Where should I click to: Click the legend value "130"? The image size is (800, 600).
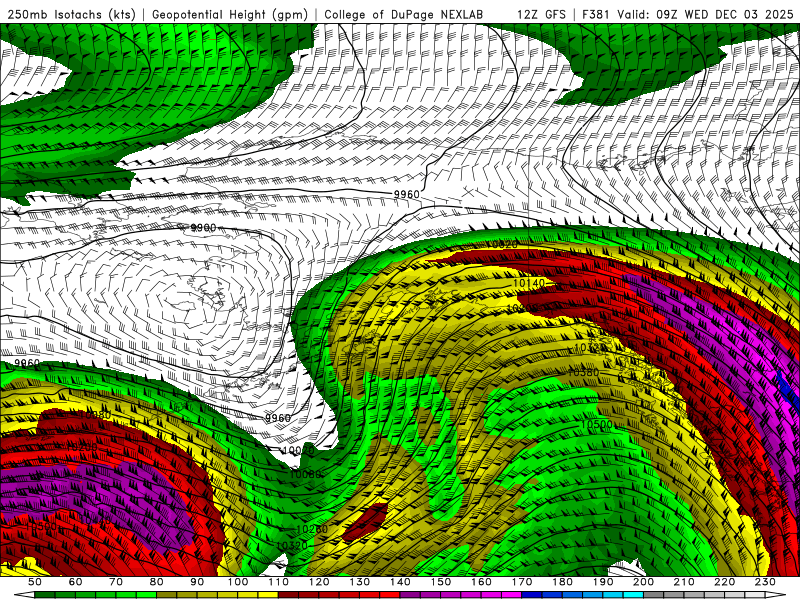(360, 582)
